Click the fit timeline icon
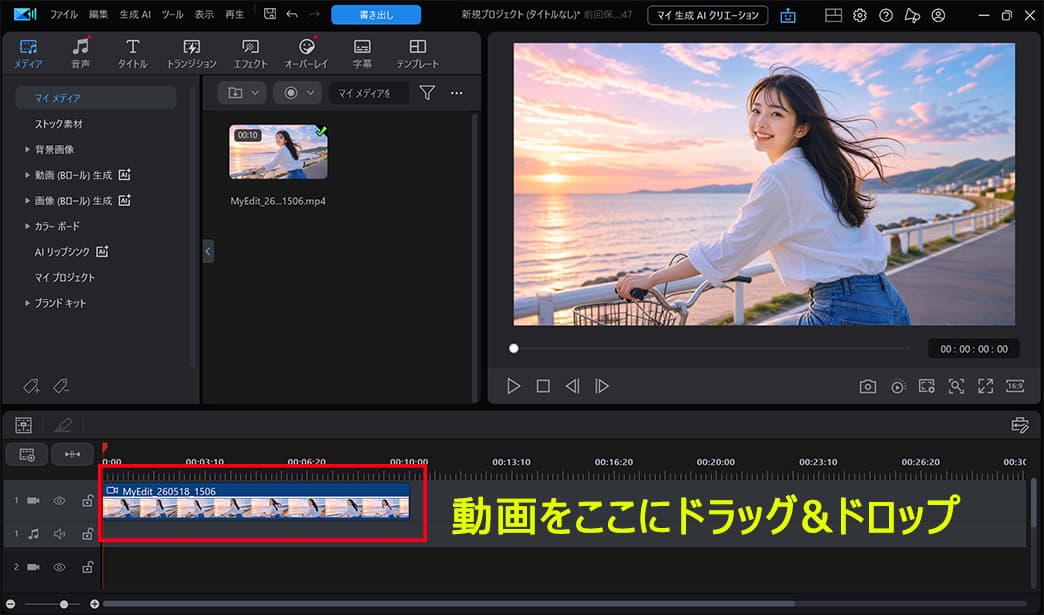1044x615 pixels. pyautogui.click(x=73, y=455)
